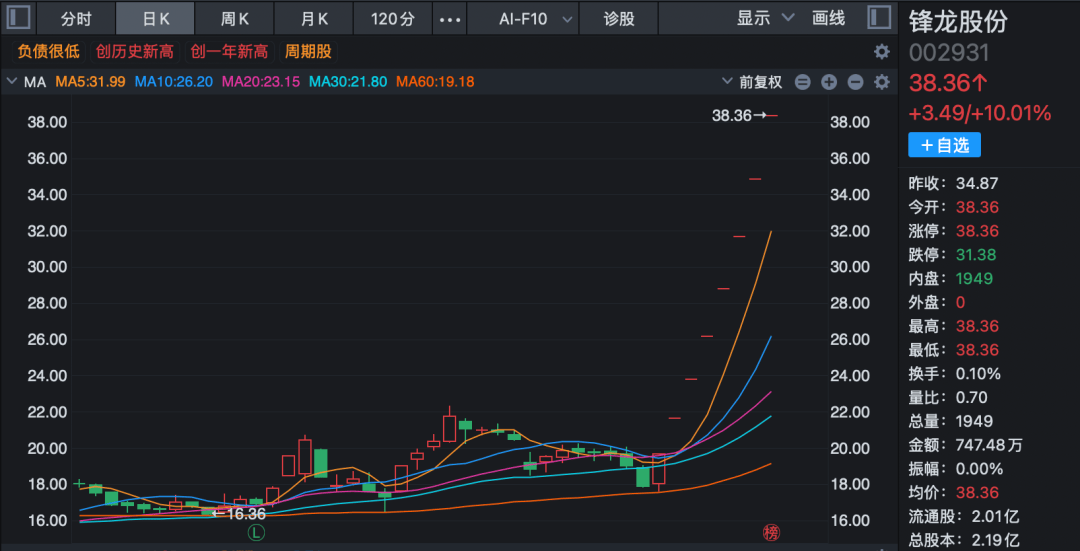Open the 诊股 diagnosis button
The image size is (1080, 551).
619,19
